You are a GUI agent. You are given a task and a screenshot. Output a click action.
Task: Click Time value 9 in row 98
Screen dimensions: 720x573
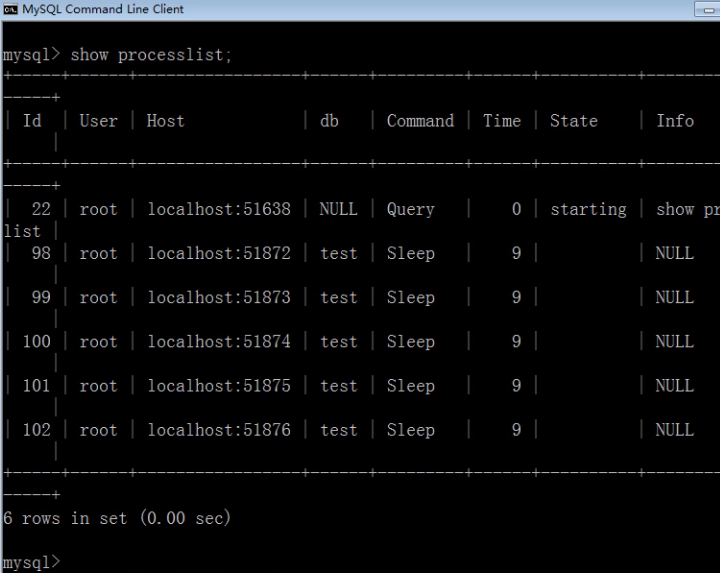517,253
